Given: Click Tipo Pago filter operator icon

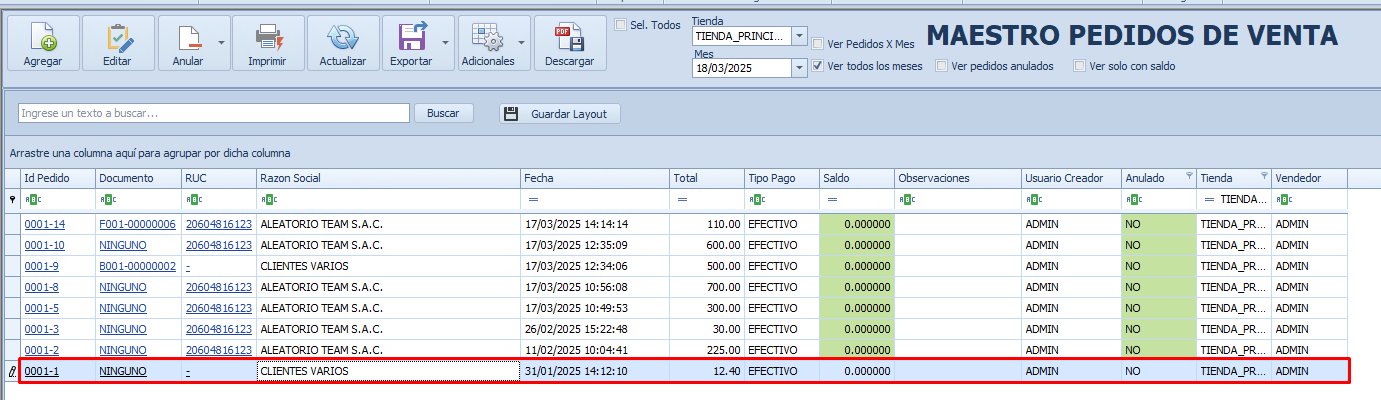Looking at the screenshot, I should pos(755,200).
